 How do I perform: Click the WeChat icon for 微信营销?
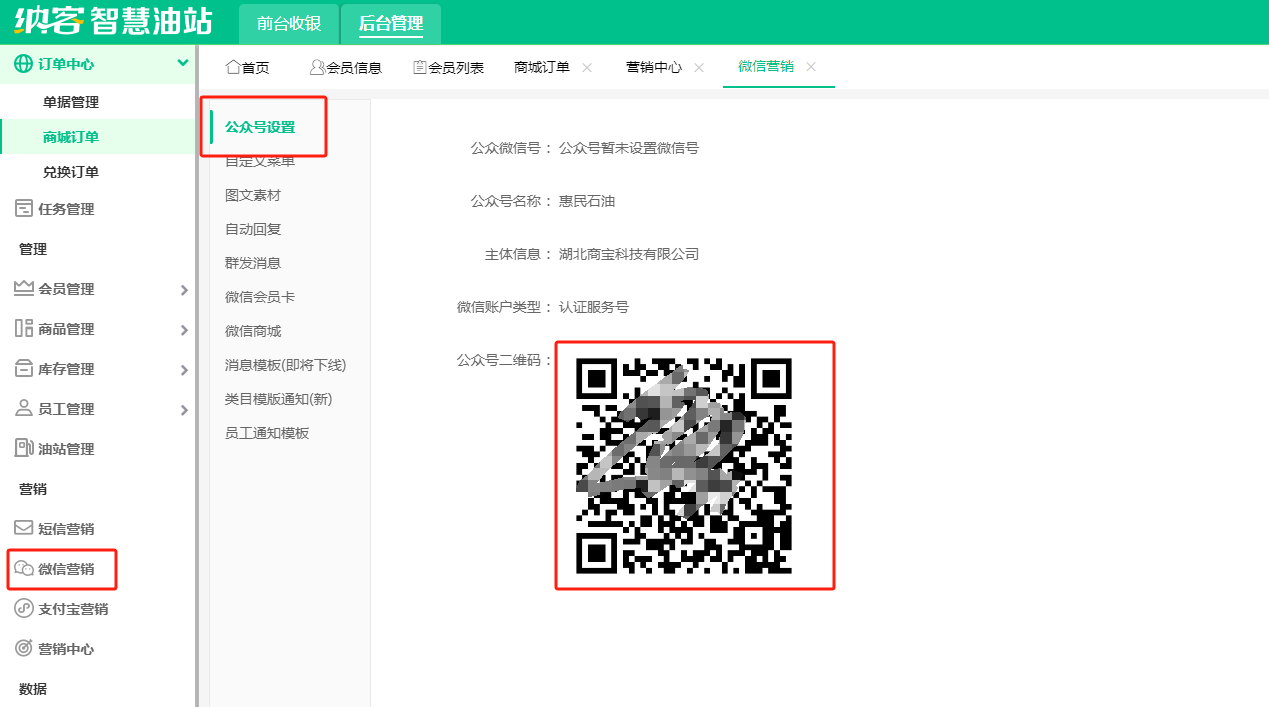[23, 568]
